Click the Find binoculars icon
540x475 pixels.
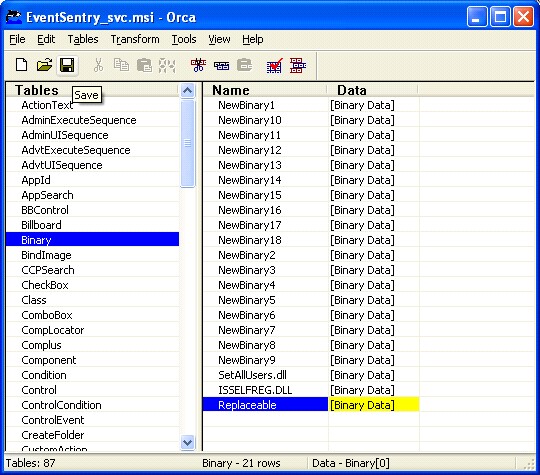(x=167, y=65)
